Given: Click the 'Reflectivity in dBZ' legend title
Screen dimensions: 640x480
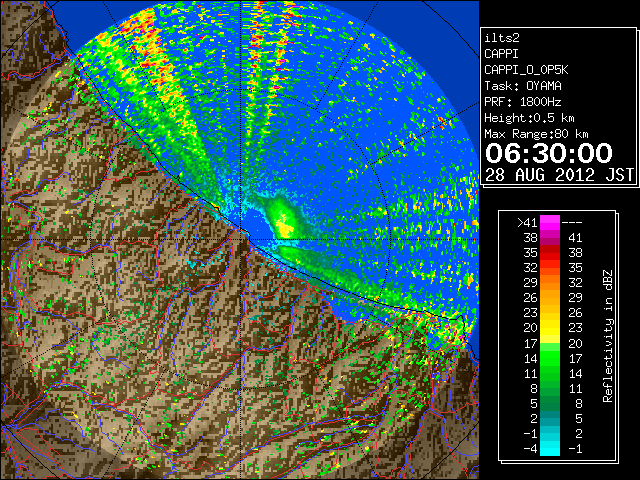Looking at the screenshot, I should pos(608,336).
